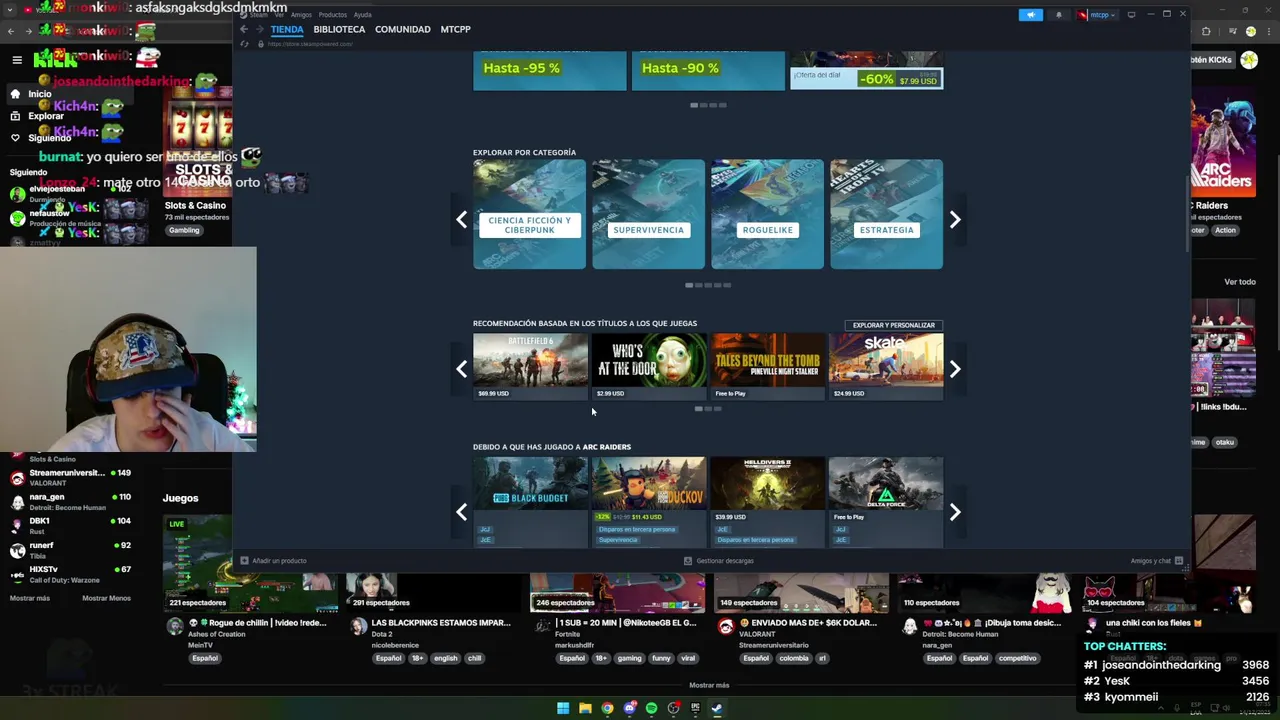Open the Amigos menu
1280x720 pixels.
coord(301,15)
